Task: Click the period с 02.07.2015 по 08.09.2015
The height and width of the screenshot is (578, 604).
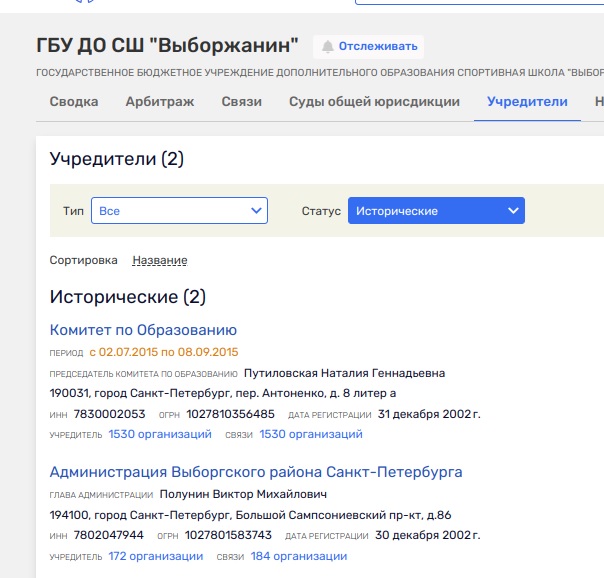Action: [x=164, y=352]
